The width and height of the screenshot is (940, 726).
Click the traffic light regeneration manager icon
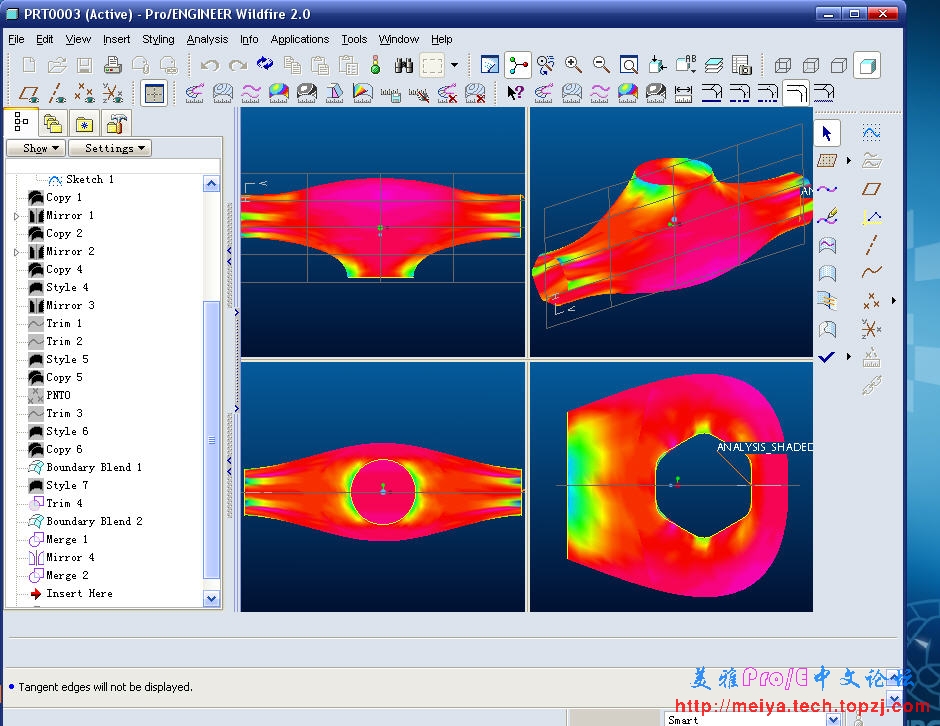pyautogui.click(x=375, y=65)
